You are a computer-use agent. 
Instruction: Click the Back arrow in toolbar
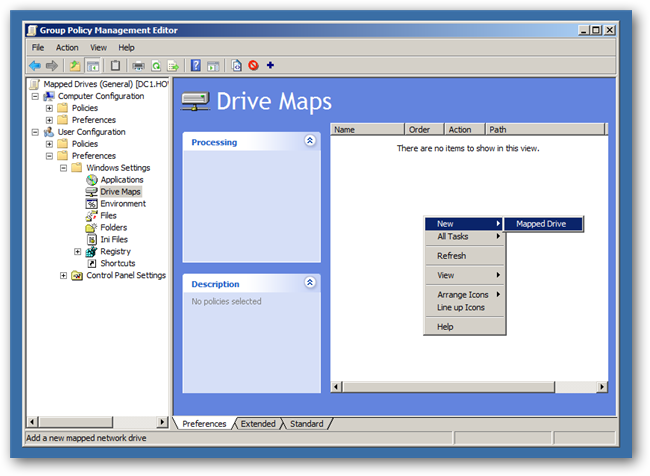35,65
